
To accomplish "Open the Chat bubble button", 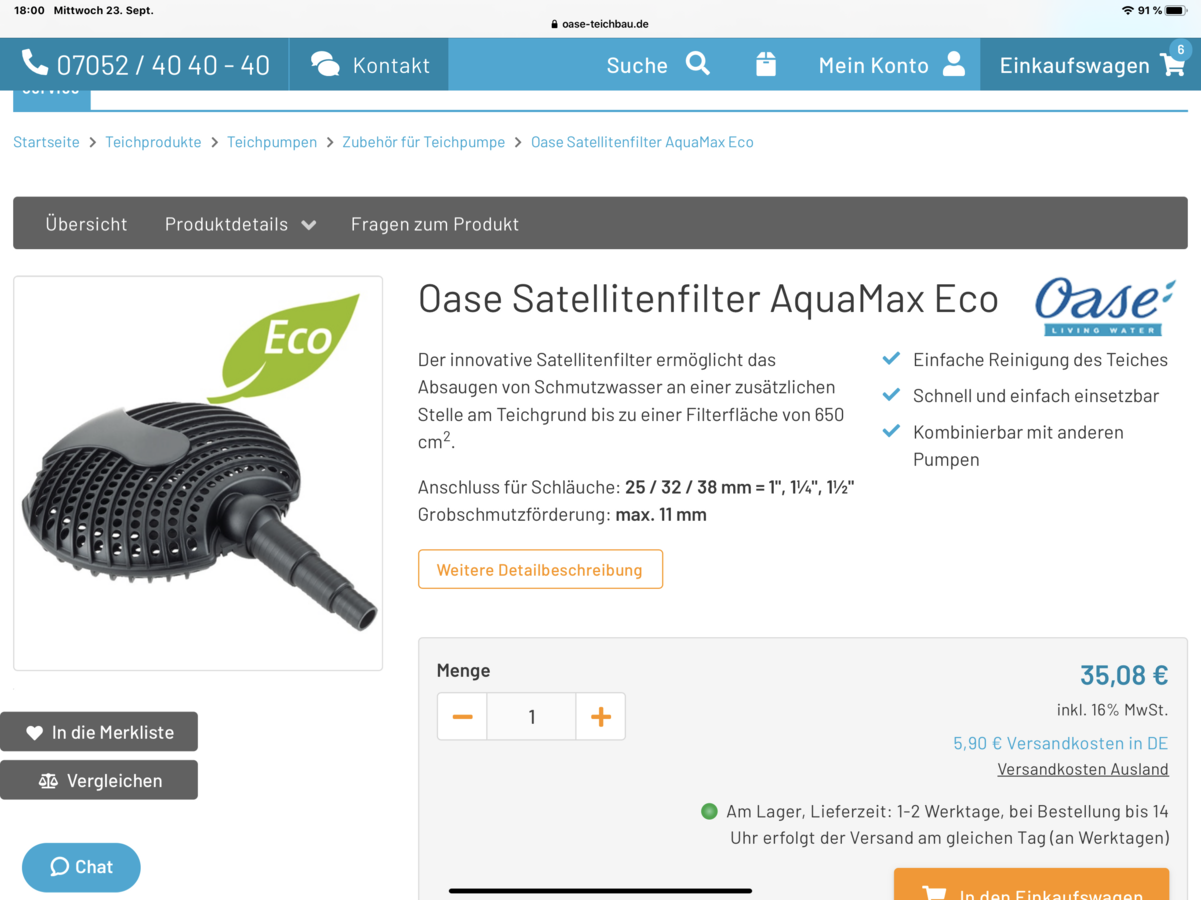I will [81, 867].
